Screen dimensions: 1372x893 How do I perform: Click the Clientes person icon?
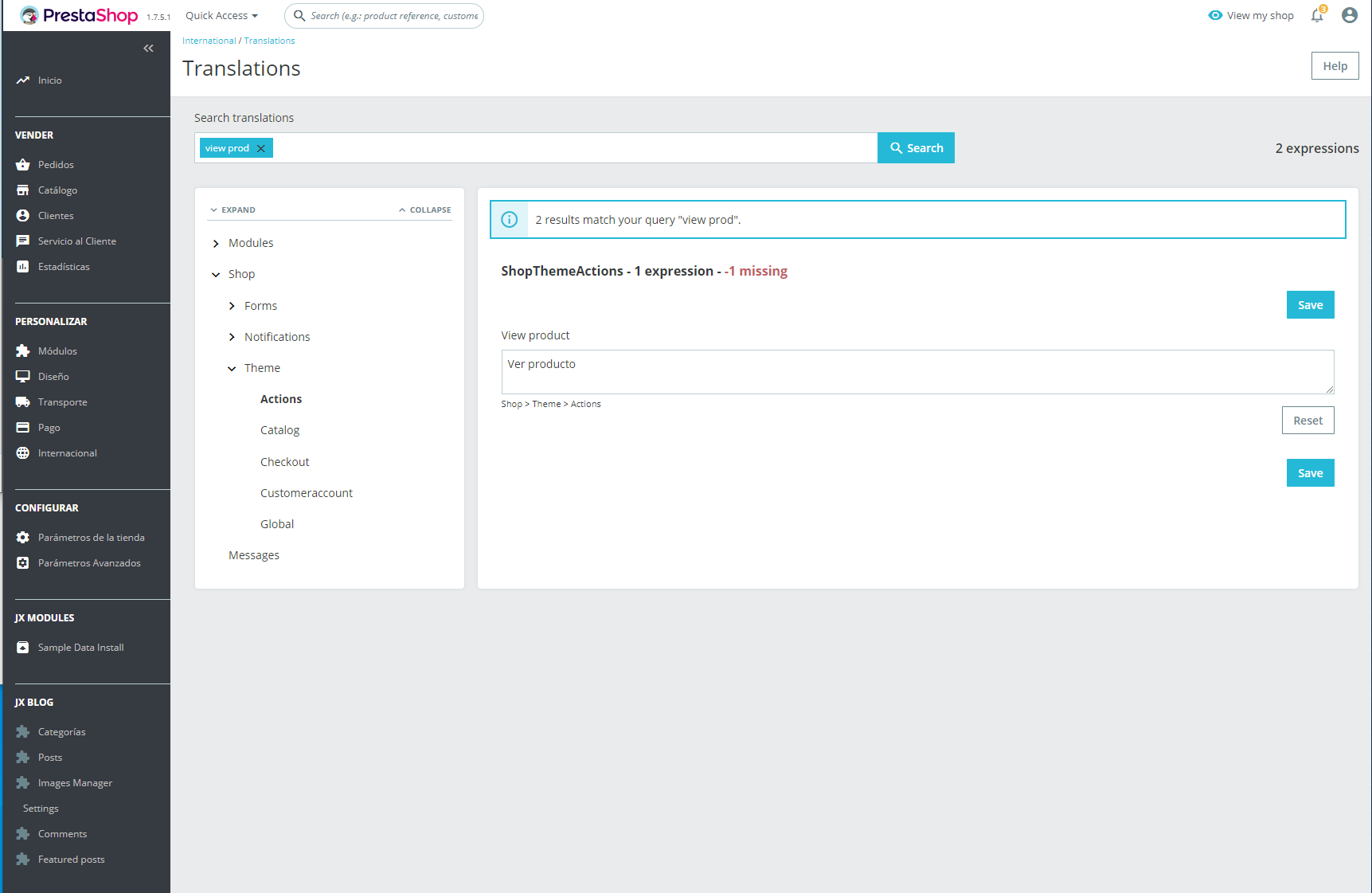(22, 216)
